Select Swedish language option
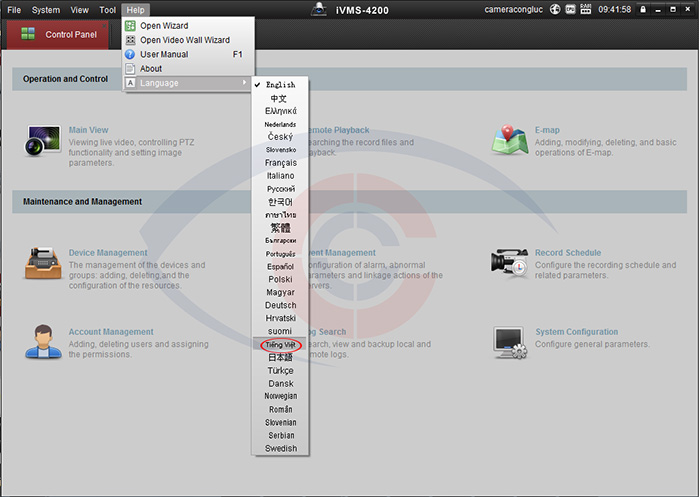 pyautogui.click(x=280, y=448)
